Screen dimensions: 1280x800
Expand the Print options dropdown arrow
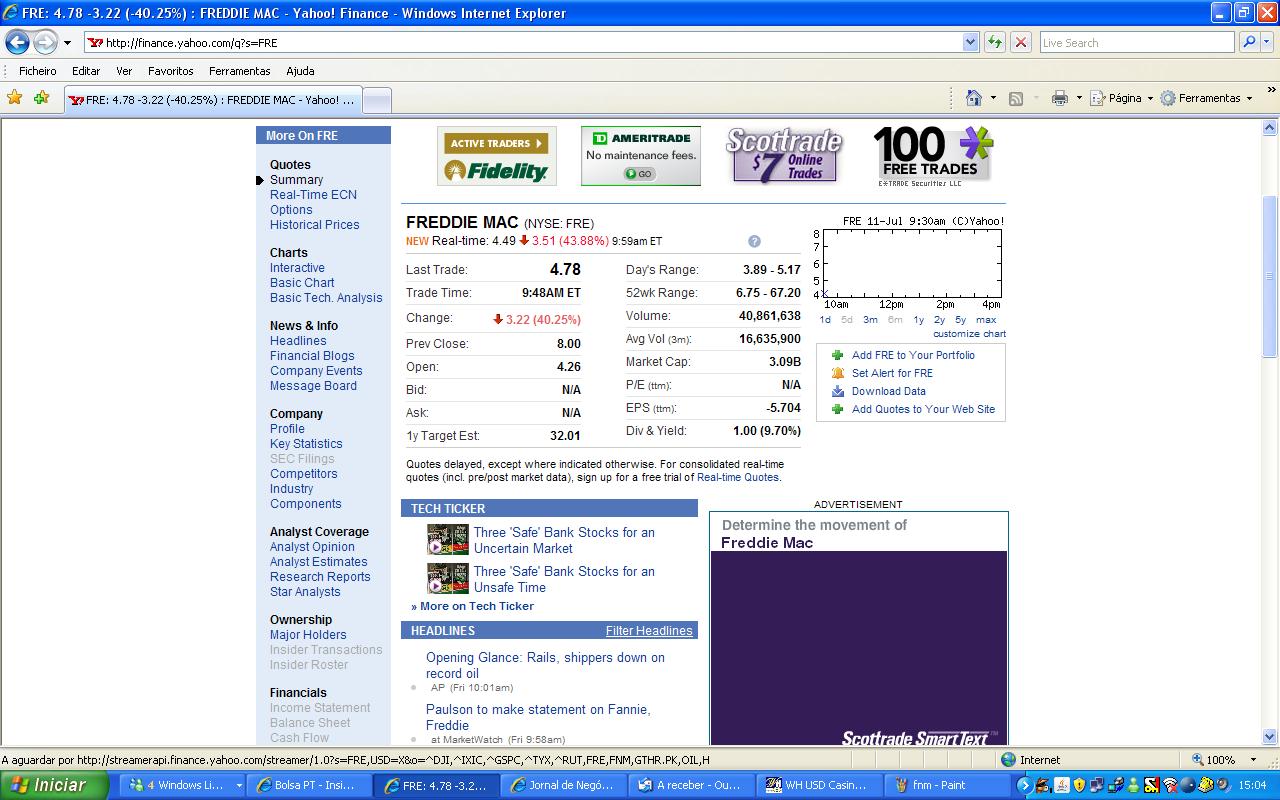(x=1079, y=98)
